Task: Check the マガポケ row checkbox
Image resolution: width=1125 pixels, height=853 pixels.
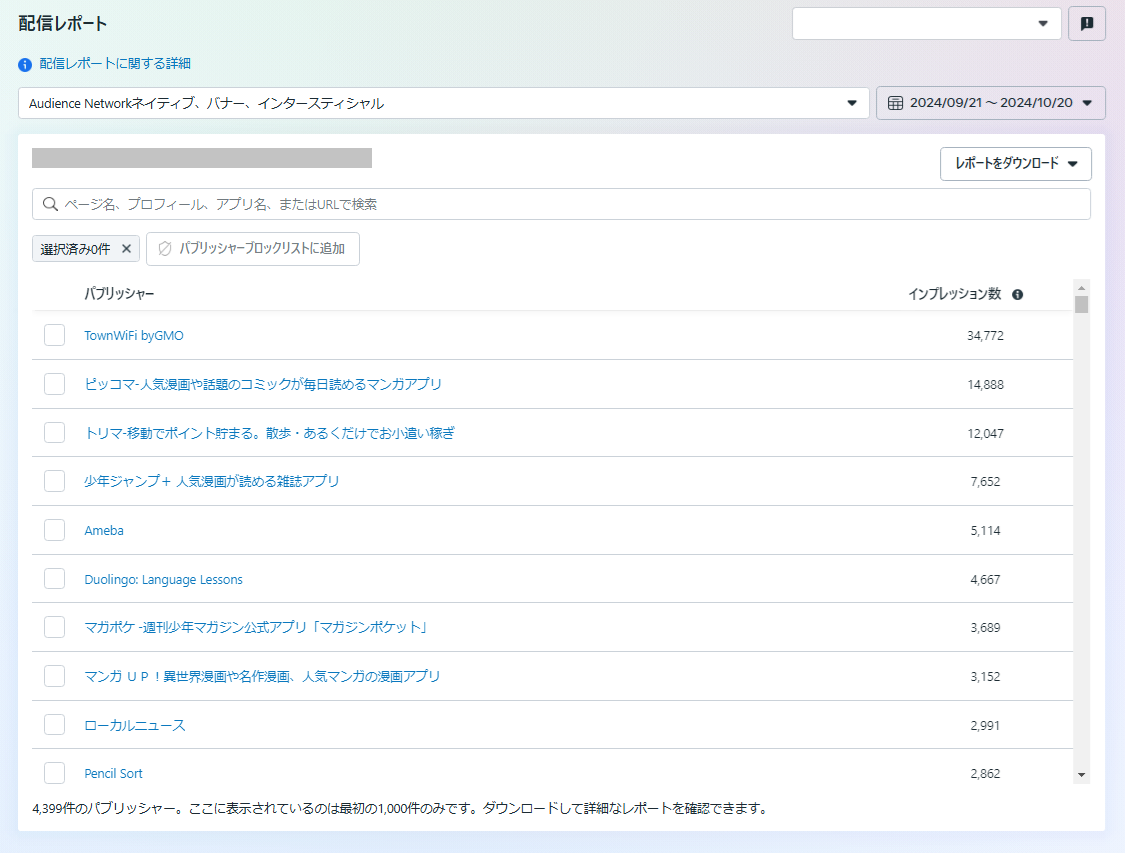Action: (x=55, y=627)
